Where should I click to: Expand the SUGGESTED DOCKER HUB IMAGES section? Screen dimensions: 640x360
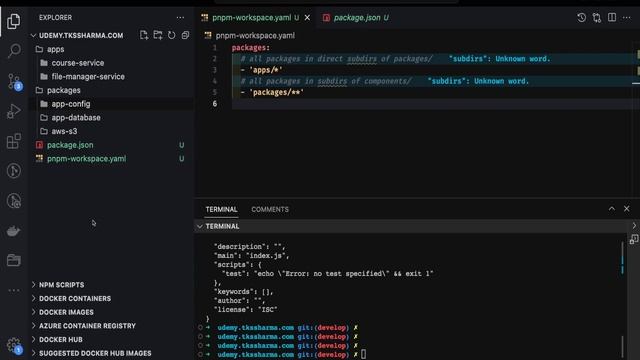[95, 353]
